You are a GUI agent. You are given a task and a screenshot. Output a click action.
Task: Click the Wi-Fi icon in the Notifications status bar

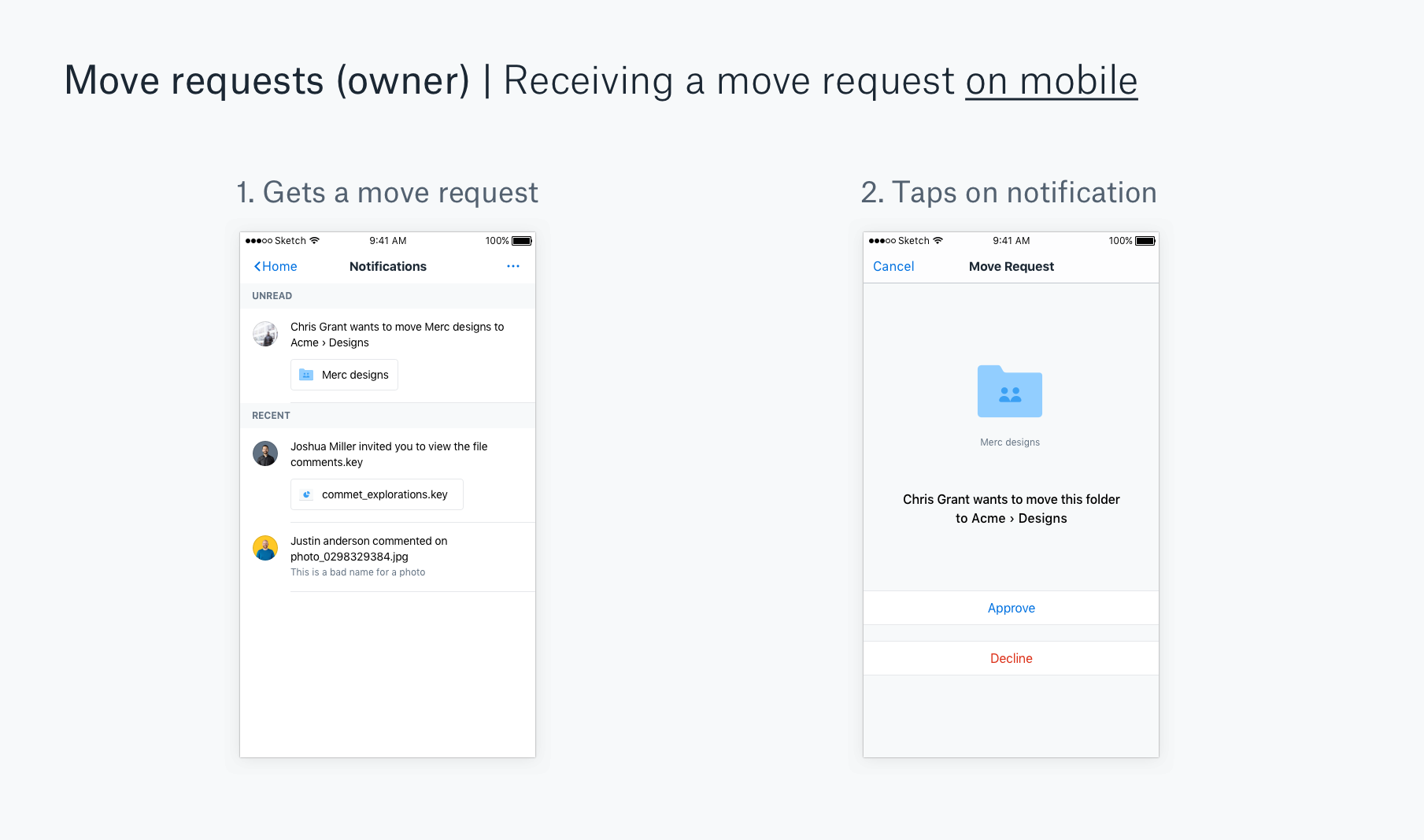click(315, 240)
